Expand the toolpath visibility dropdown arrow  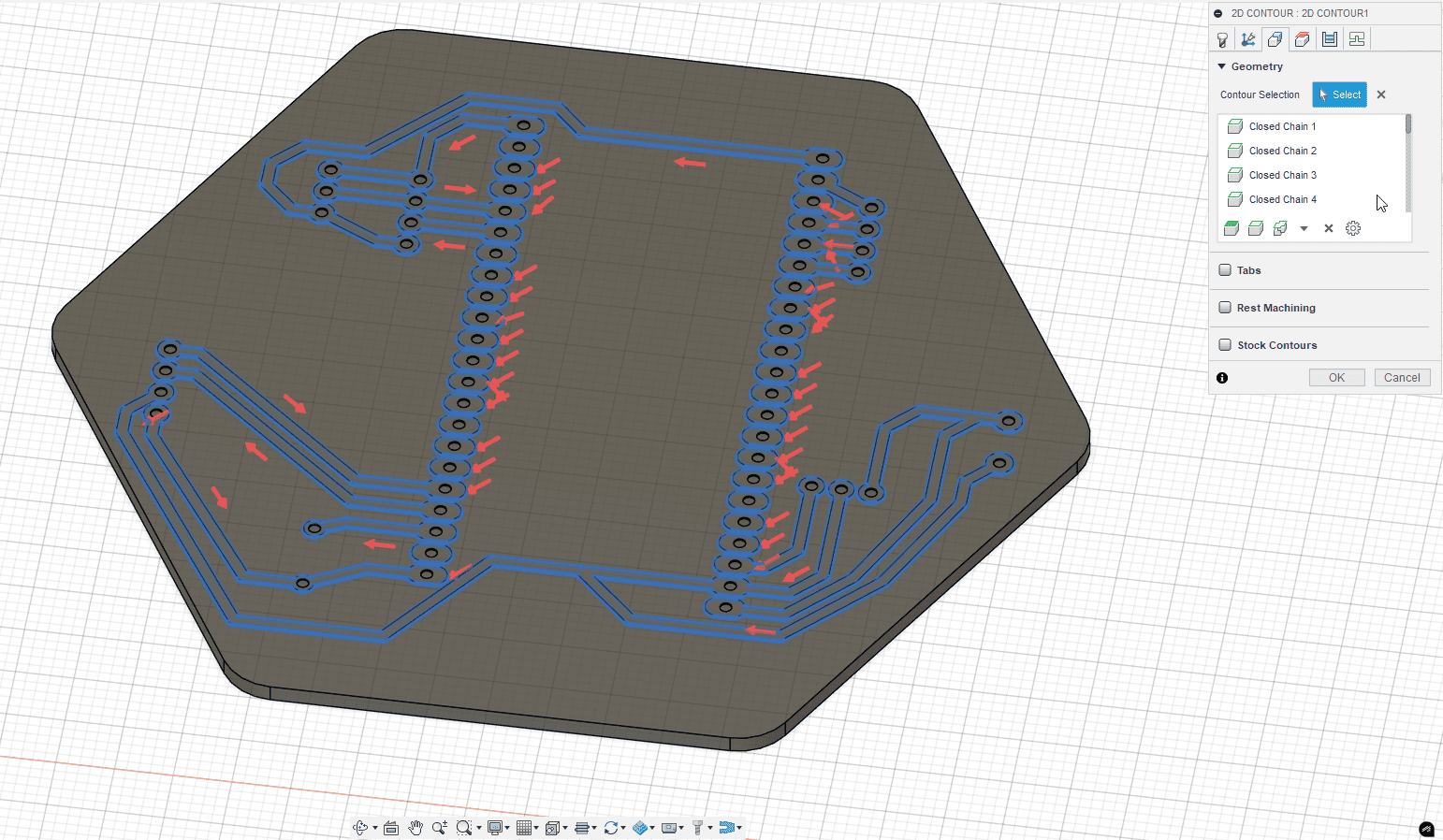(x=739, y=828)
